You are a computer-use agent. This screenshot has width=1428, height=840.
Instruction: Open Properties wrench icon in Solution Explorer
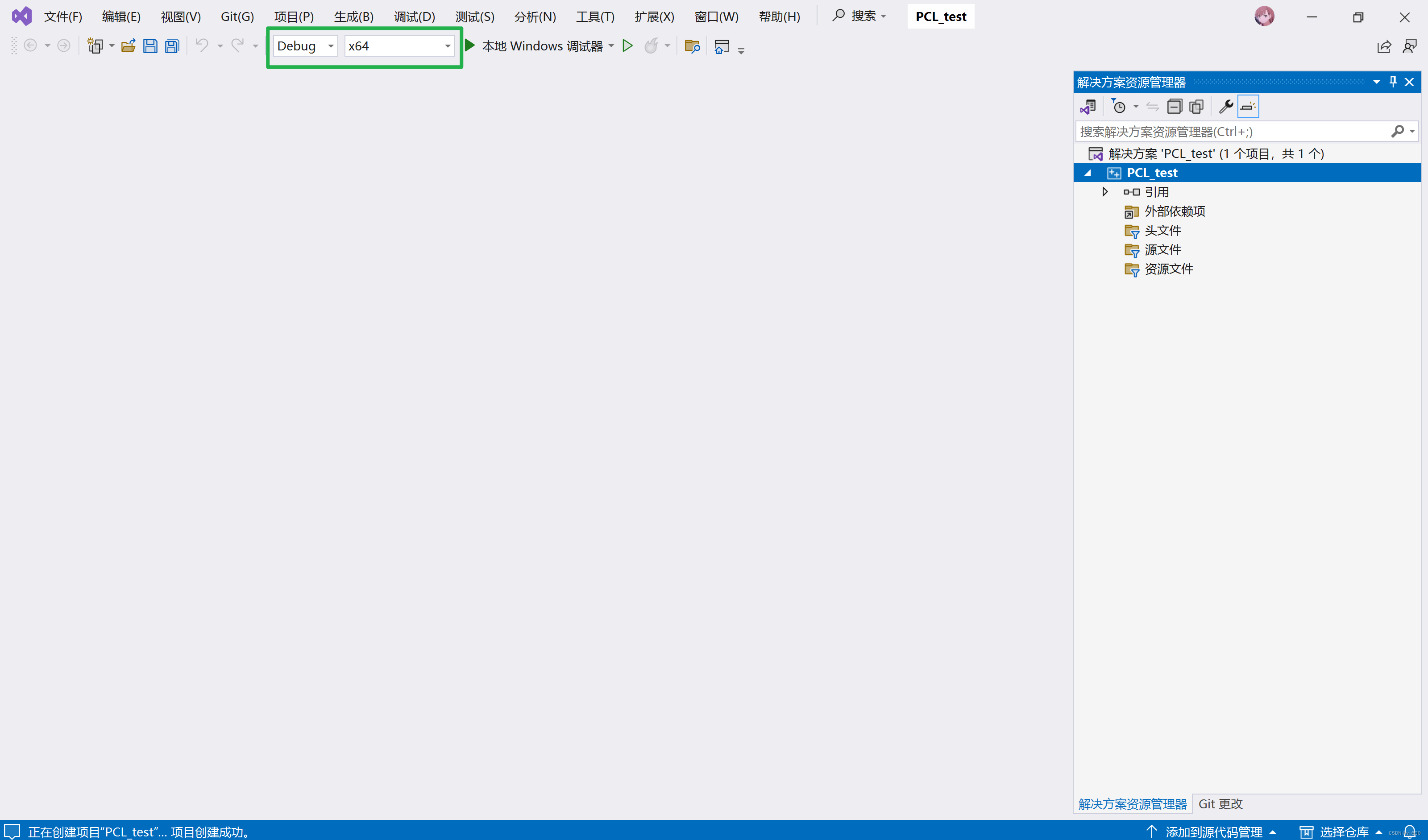coord(1226,107)
